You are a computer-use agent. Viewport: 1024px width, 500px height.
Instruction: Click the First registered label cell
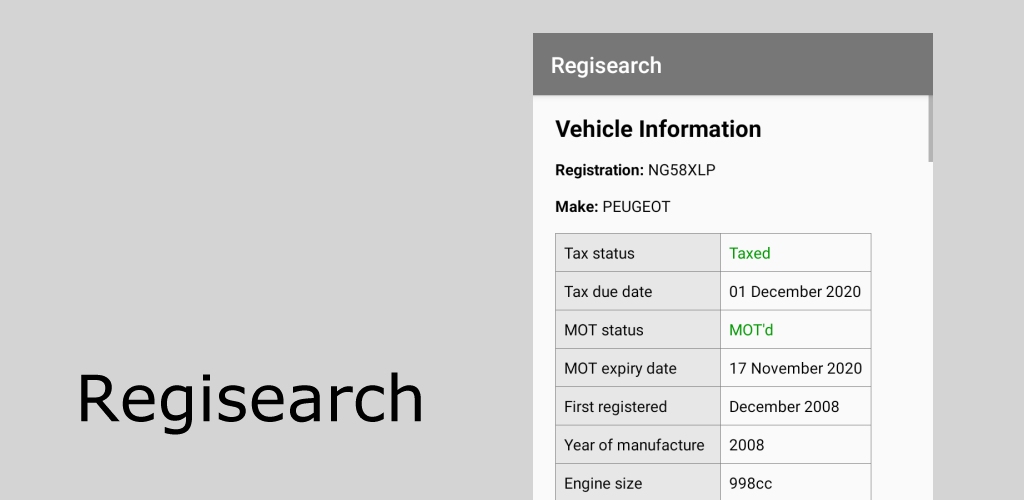point(638,406)
